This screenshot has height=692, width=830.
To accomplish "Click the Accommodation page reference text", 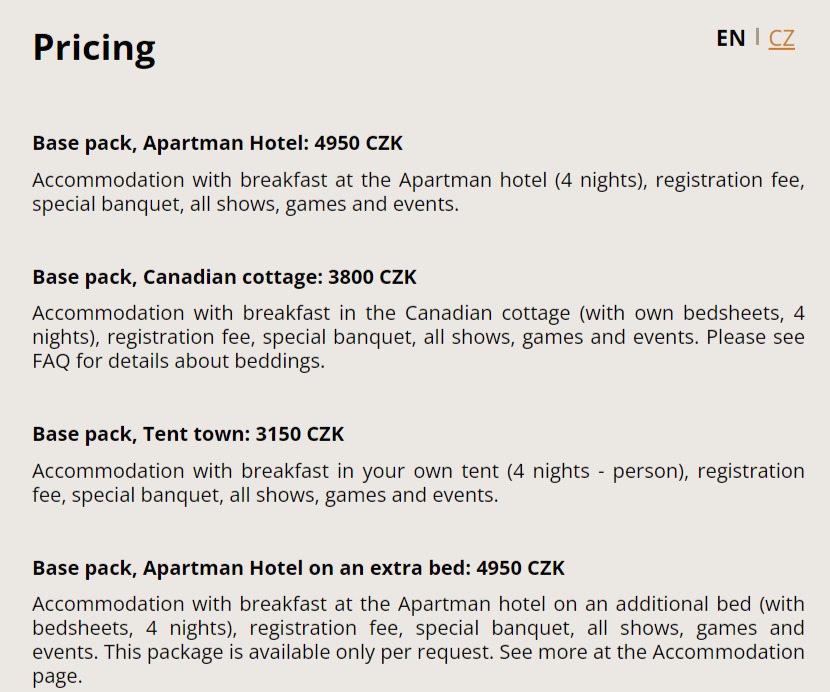I will coord(728,652).
